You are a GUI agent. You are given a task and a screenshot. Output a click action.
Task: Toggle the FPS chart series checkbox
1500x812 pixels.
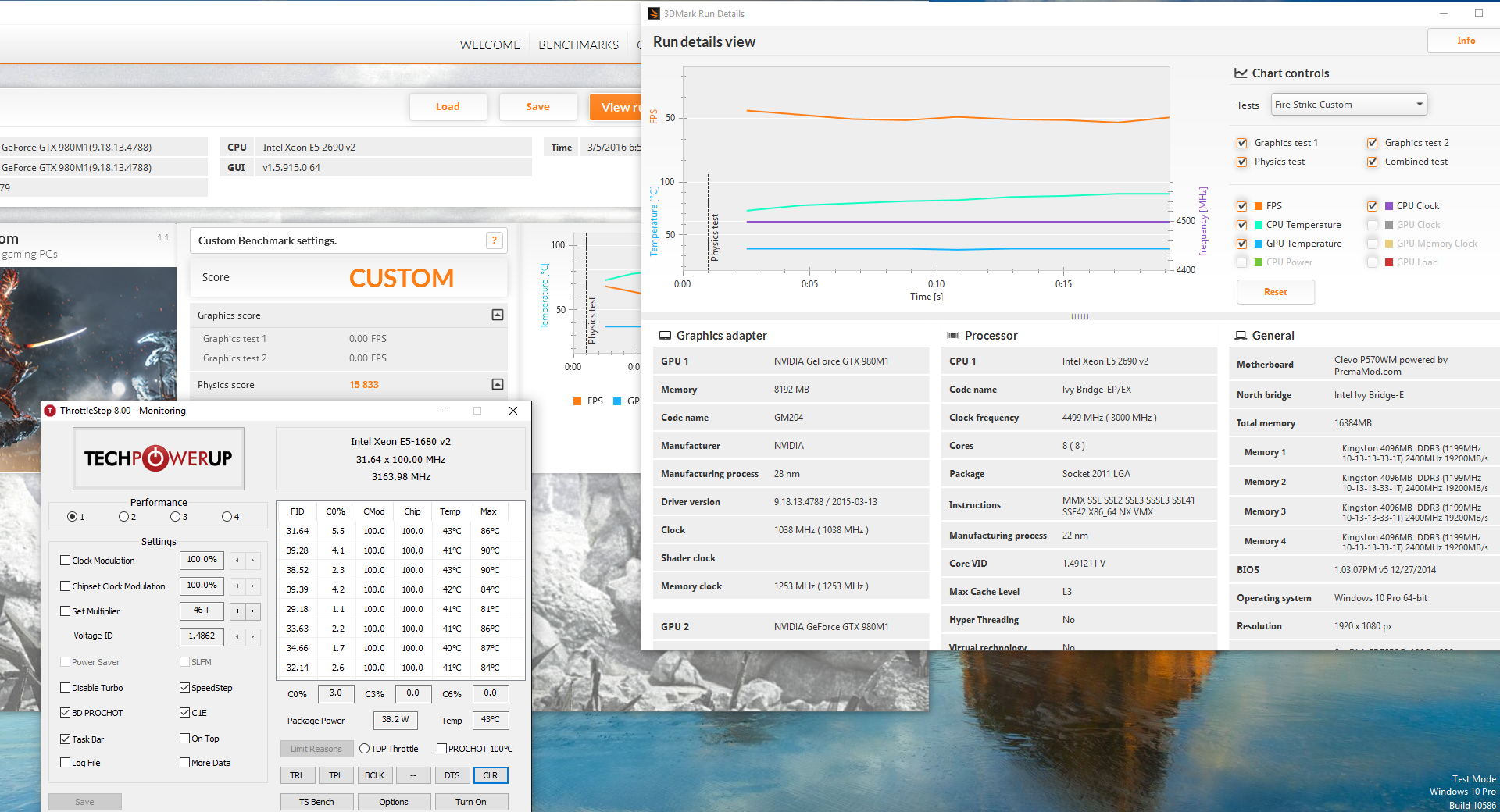[x=1242, y=206]
